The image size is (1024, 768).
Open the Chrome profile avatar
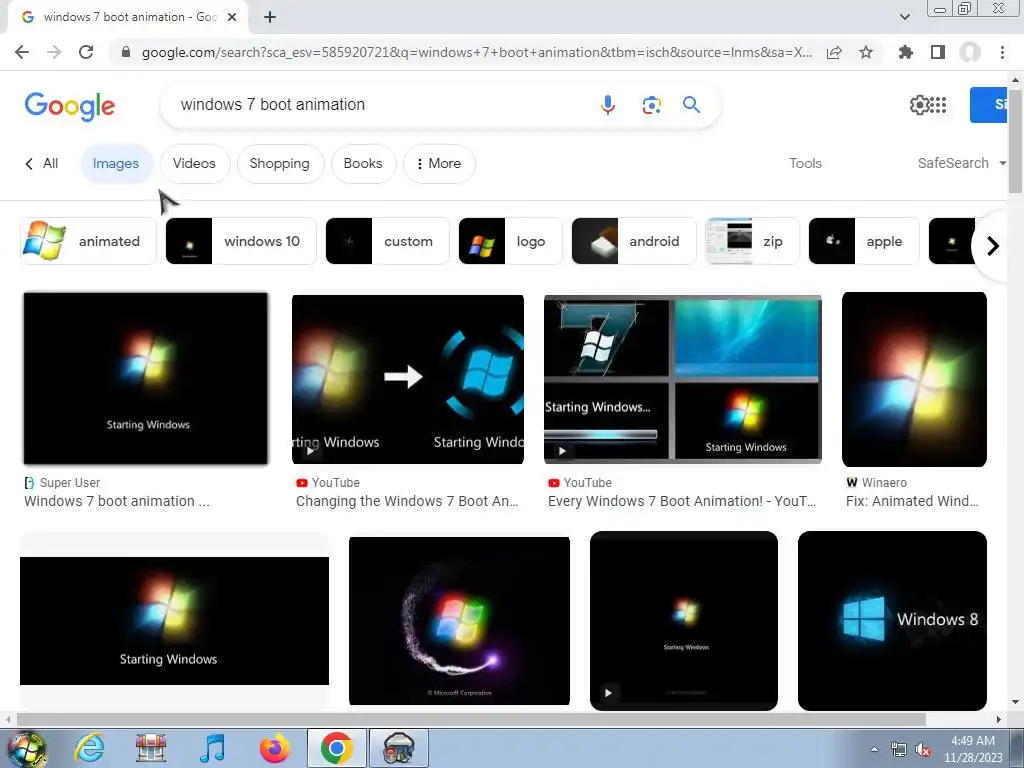[970, 52]
